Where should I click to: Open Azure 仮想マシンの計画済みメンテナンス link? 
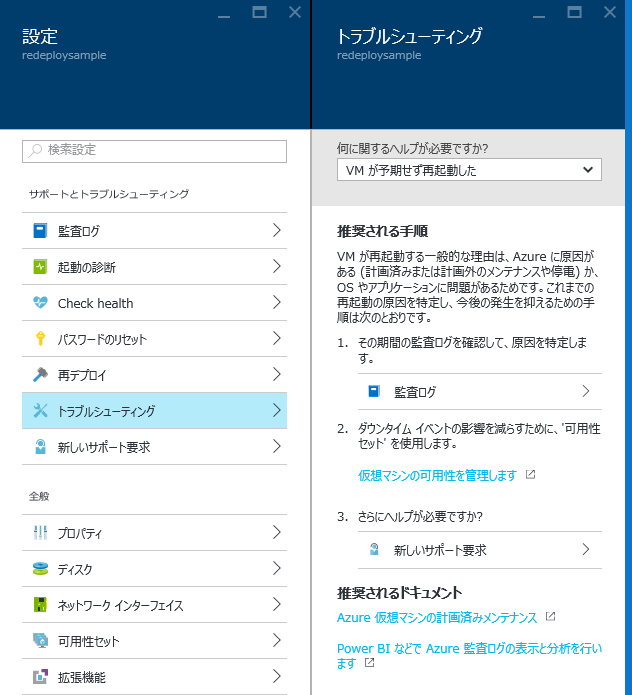(437, 617)
